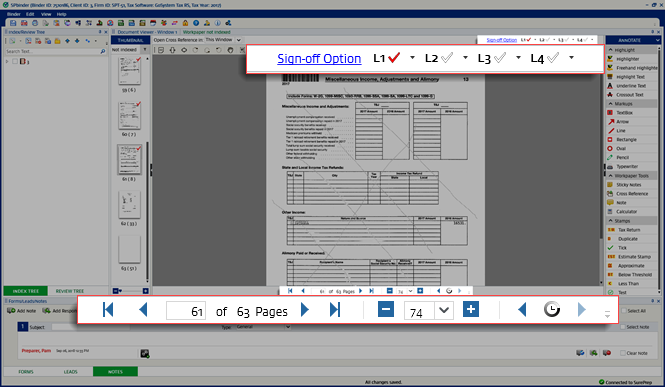Apply the Approximate stamp
This screenshot has height=387, width=665.
pos(631,266)
